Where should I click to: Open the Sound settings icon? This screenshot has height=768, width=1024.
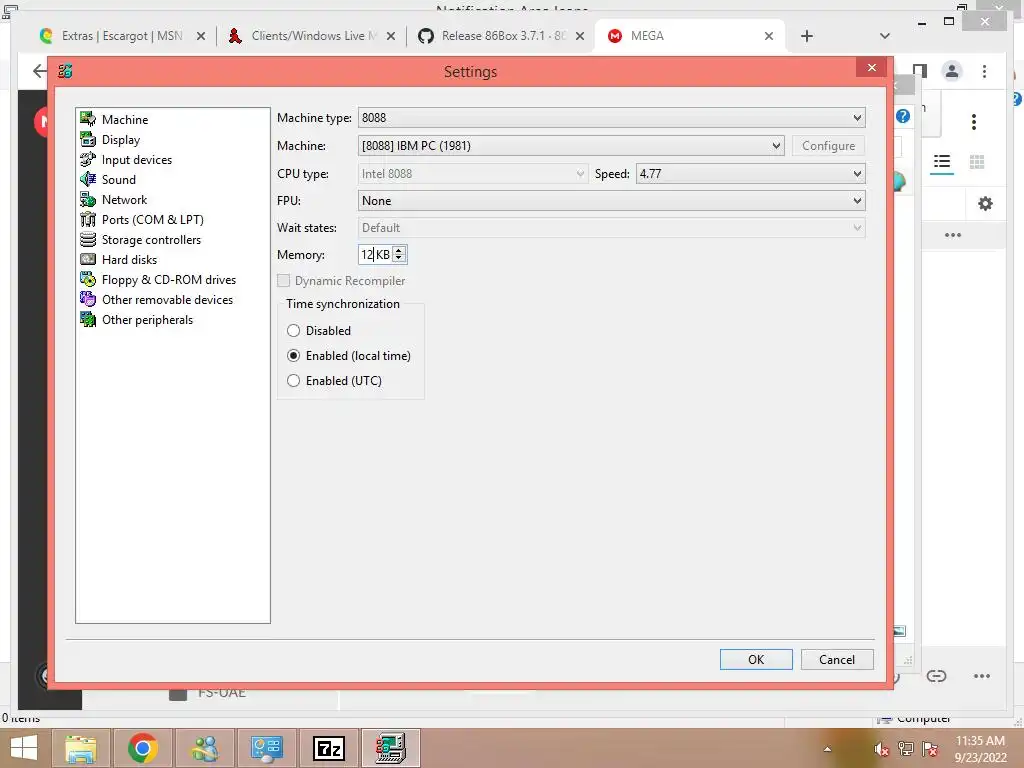pyautogui.click(x=88, y=179)
